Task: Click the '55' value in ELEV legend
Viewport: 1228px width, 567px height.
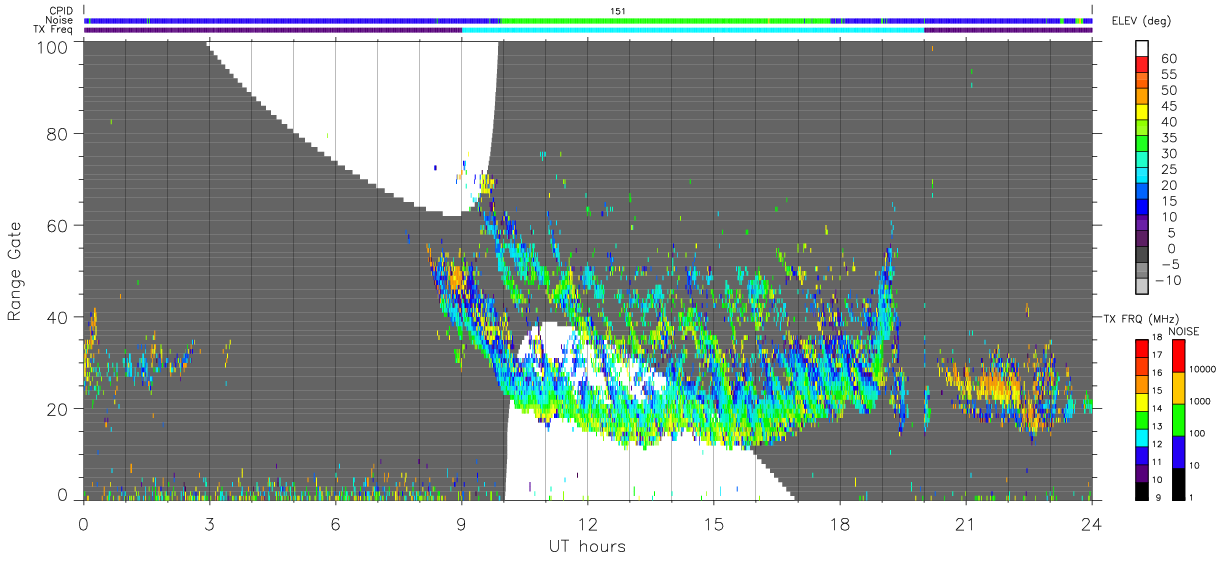Action: 1170,74
